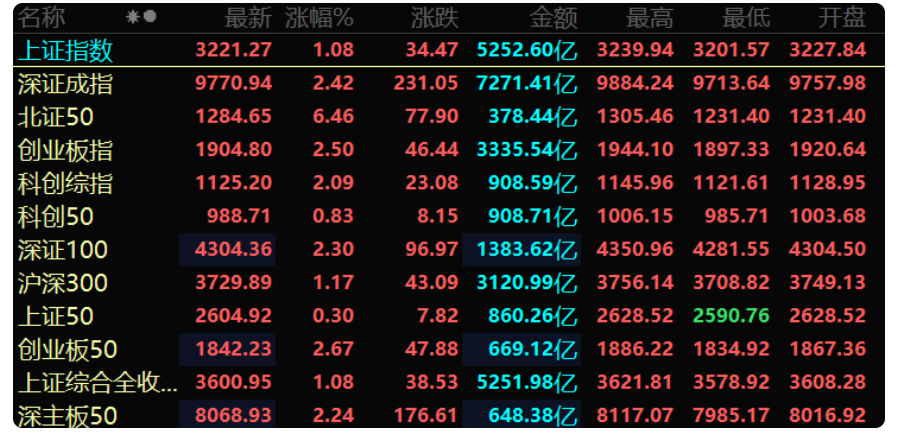Click open value 3749.13 of 沪深300

pos(828,283)
